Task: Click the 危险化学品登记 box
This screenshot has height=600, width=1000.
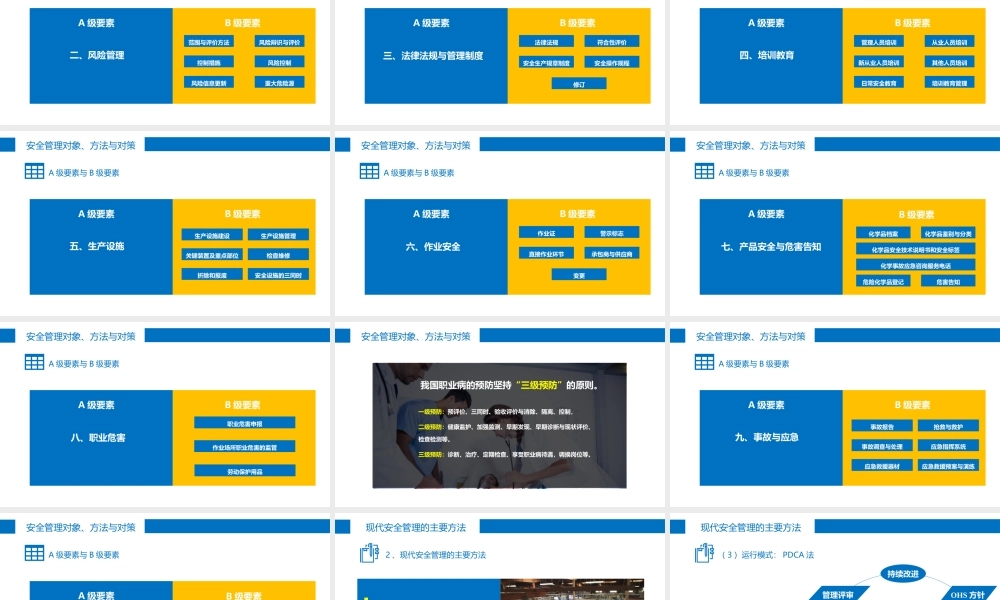Action: click(x=883, y=281)
